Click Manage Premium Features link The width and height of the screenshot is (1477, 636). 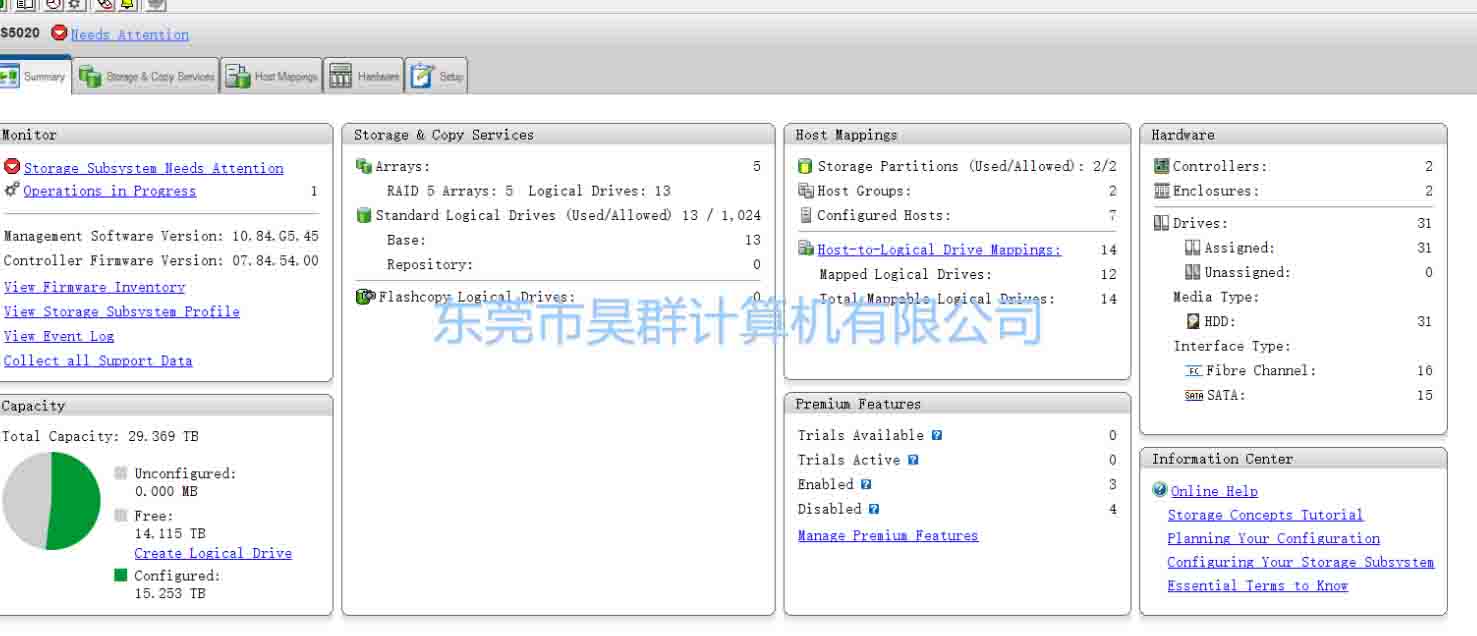(888, 536)
